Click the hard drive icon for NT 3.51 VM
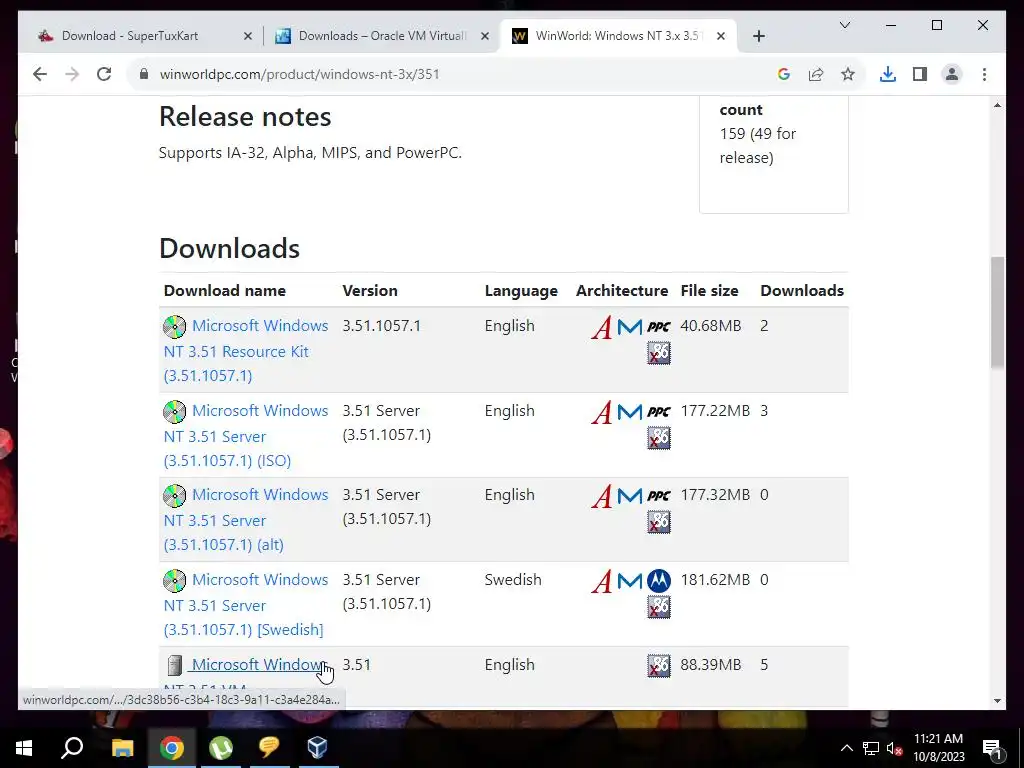The width and height of the screenshot is (1024, 768). point(174,665)
